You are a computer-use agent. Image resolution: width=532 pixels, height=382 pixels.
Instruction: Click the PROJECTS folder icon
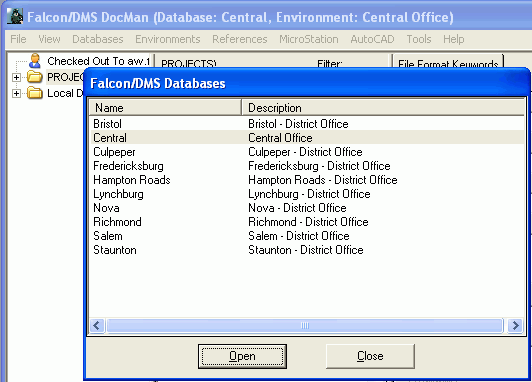35,77
